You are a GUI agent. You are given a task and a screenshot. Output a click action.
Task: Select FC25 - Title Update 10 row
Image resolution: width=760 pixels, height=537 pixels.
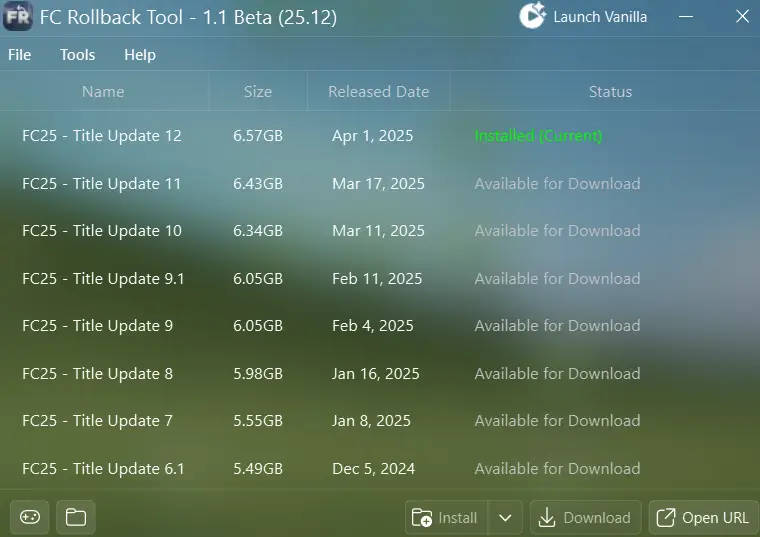pos(380,231)
